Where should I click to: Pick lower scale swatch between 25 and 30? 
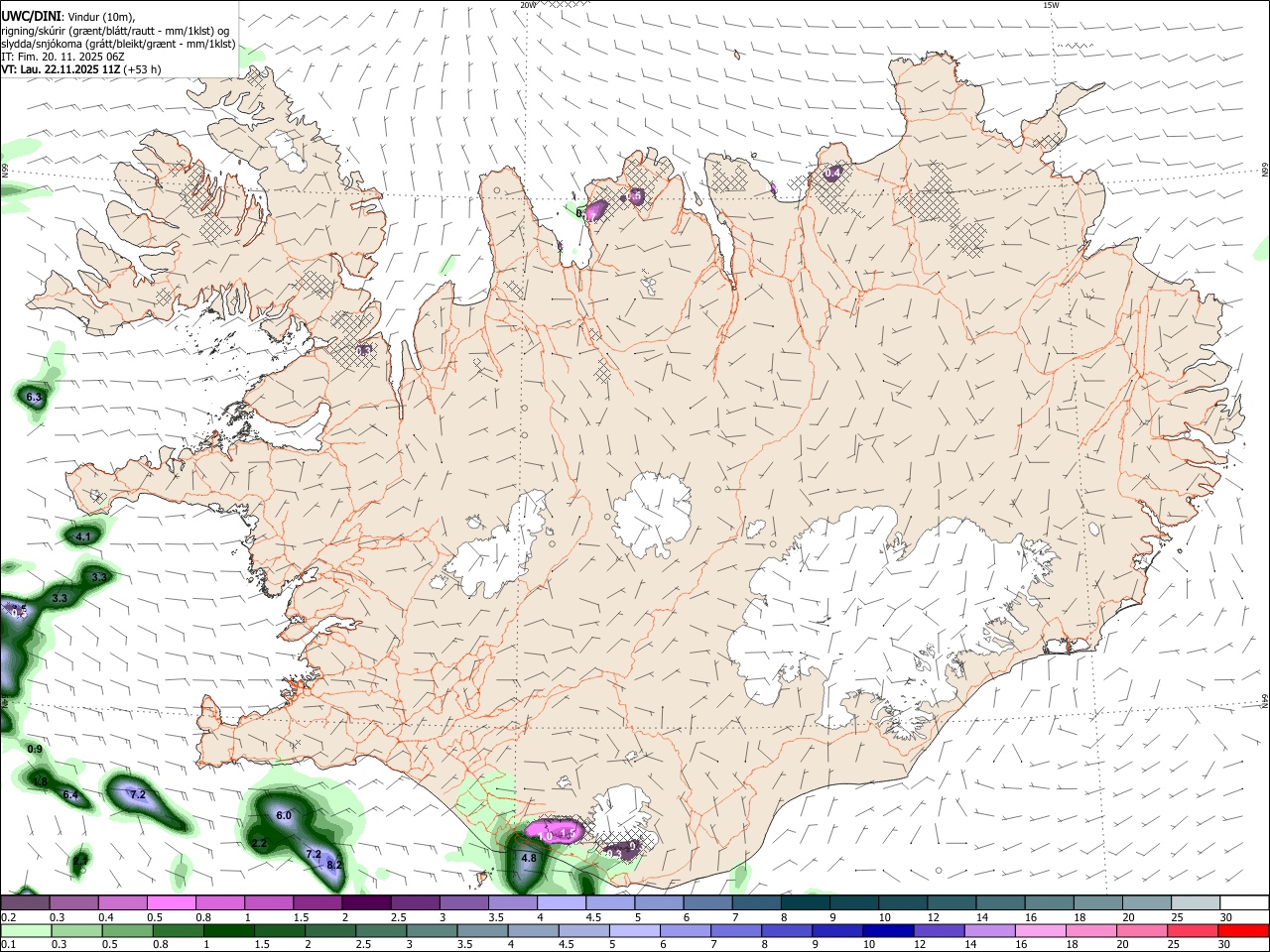pyautogui.click(x=1194, y=931)
